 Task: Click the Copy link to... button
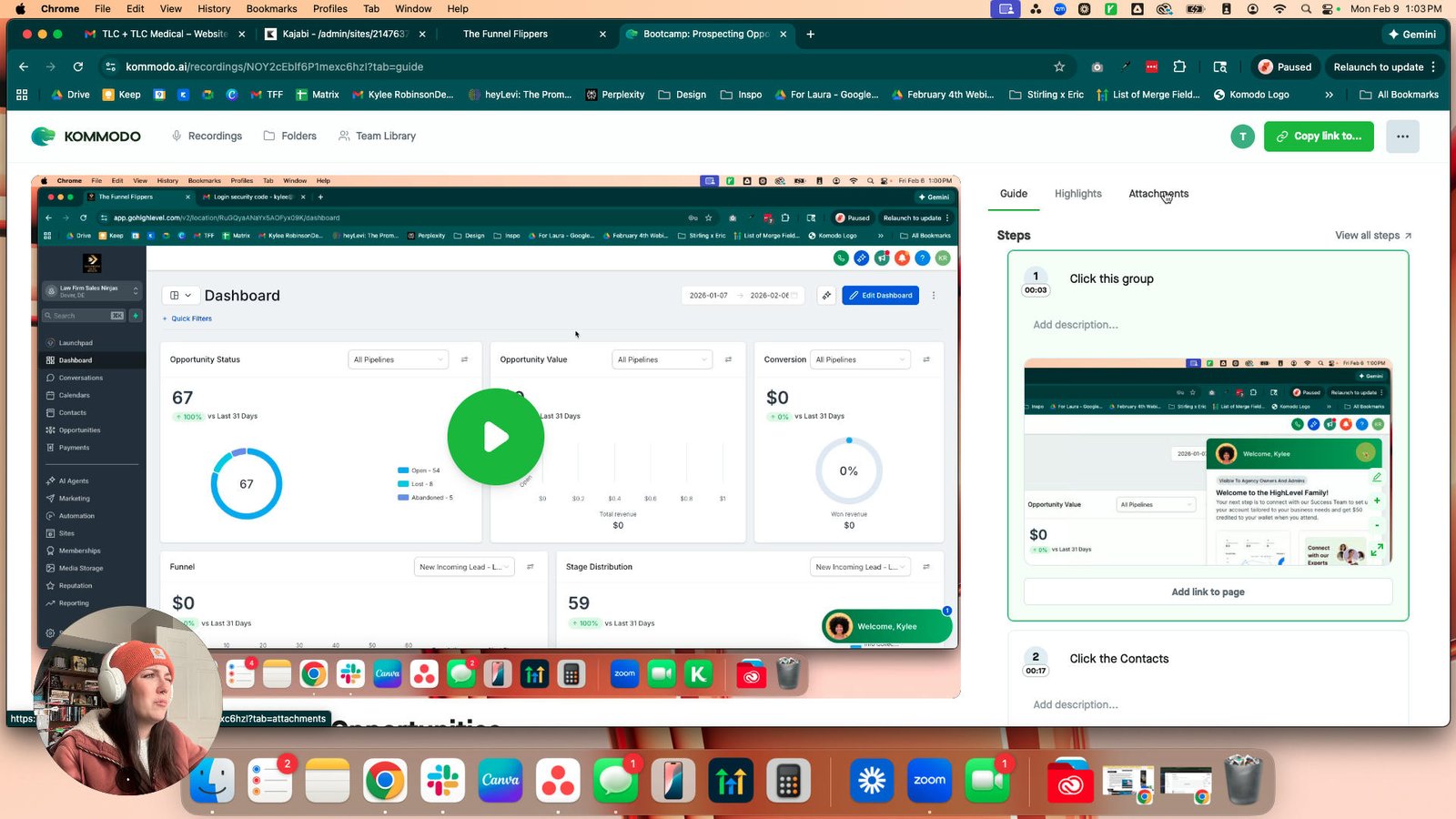1319,136
